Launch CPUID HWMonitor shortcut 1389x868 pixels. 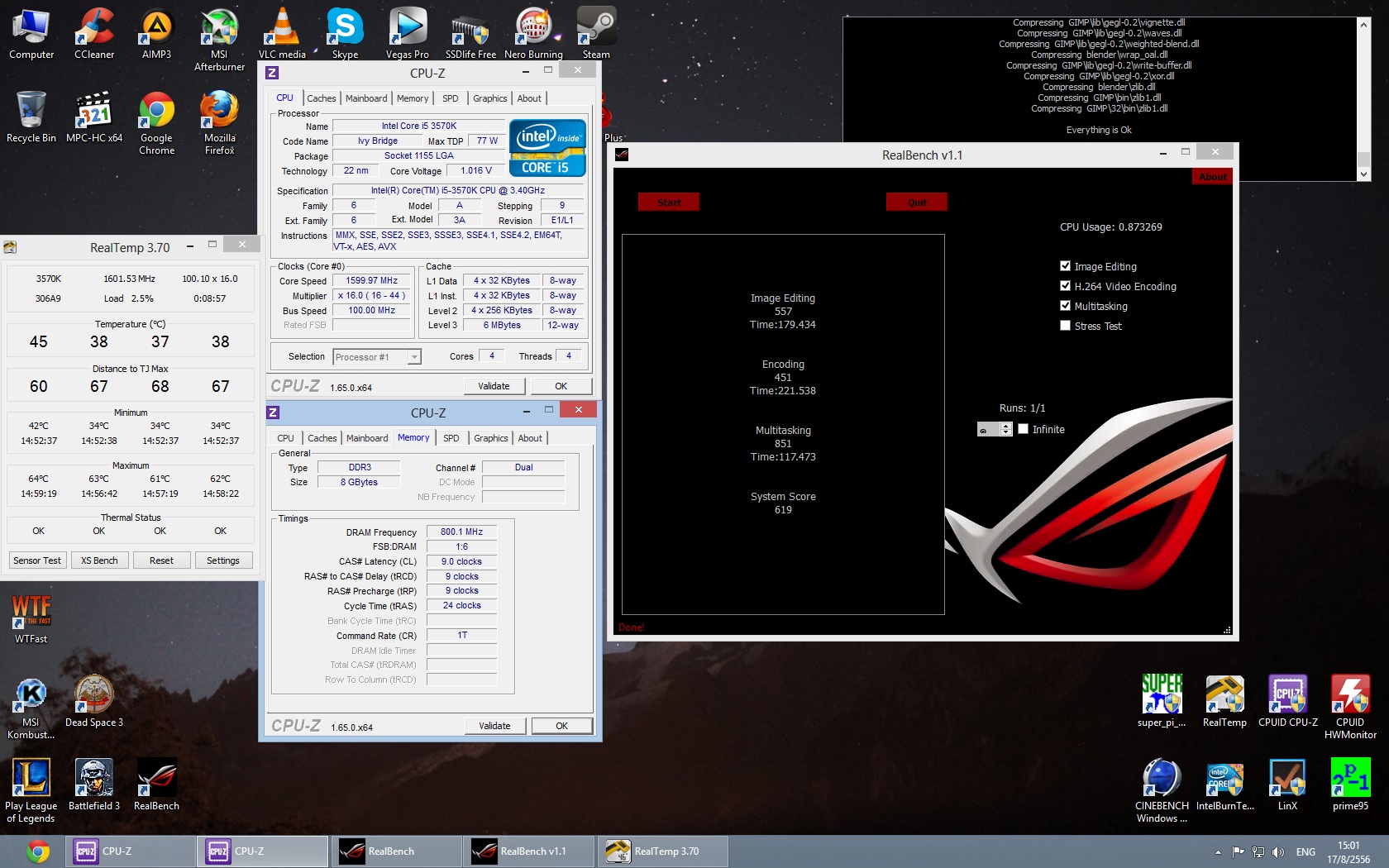(x=1350, y=707)
